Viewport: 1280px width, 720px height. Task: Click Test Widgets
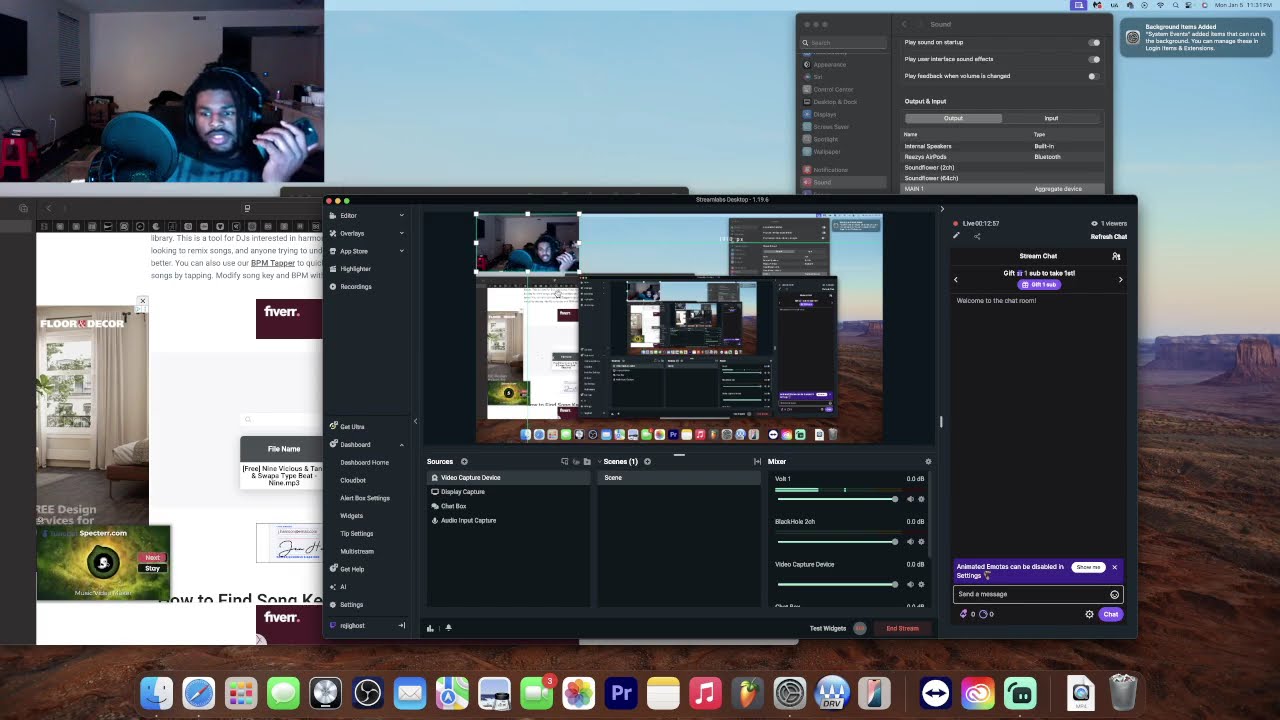pyautogui.click(x=828, y=628)
